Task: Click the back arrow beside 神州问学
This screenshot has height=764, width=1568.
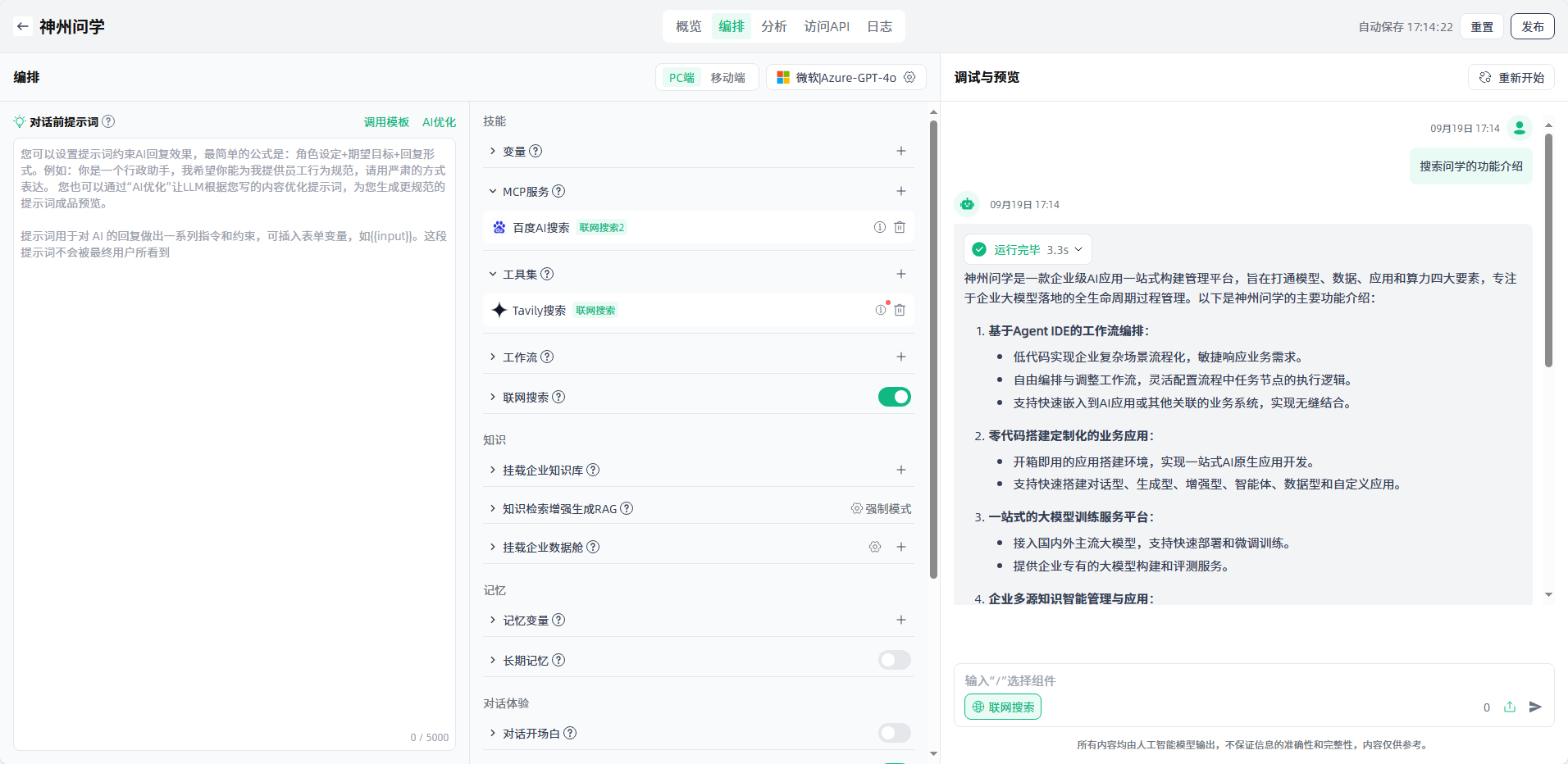Action: click(22, 26)
